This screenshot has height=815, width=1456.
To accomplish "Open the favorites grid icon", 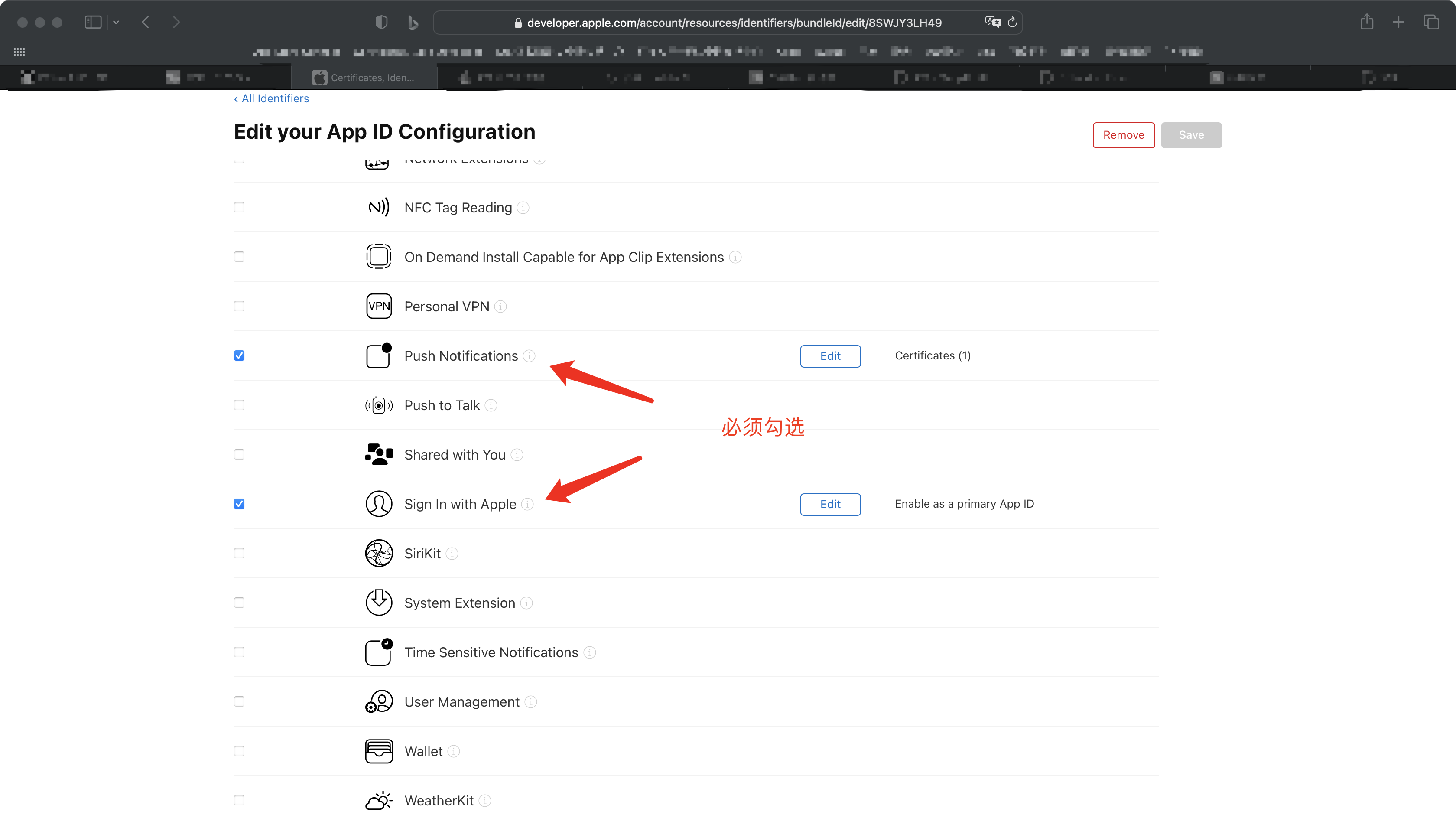I will tap(19, 52).
